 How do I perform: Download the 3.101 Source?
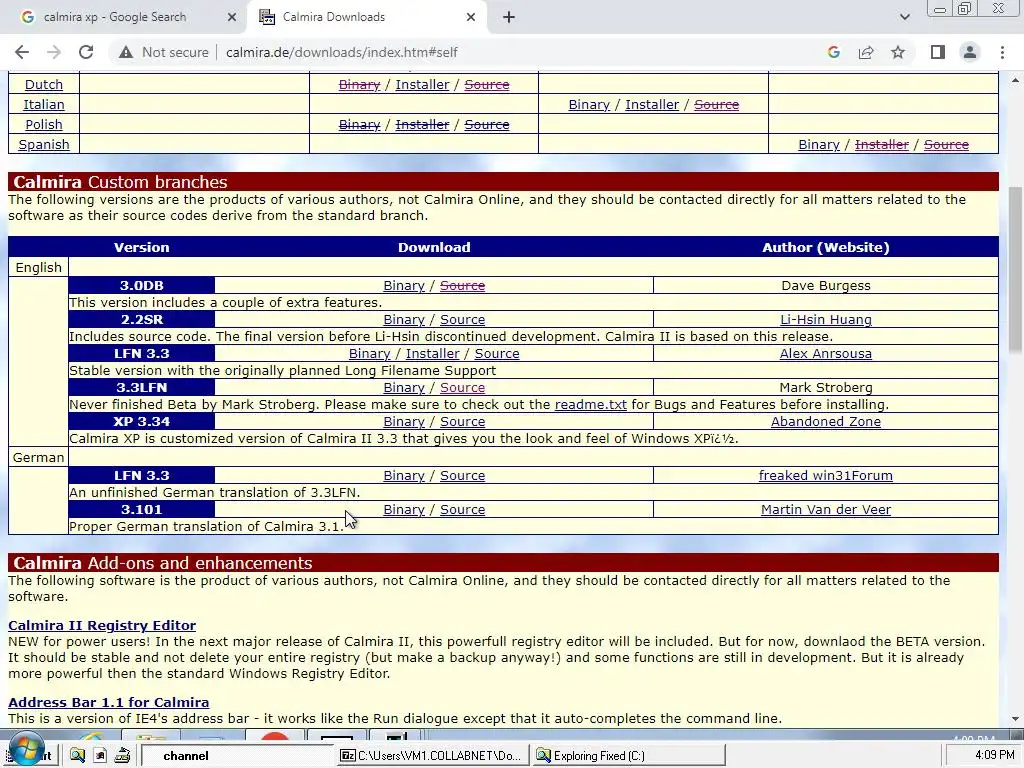coord(462,509)
